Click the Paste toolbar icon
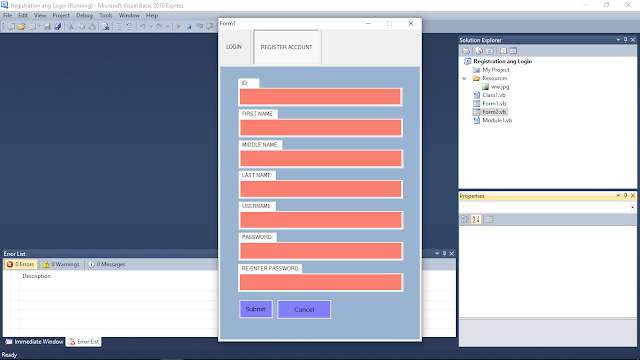Image resolution: width=640 pixels, height=360 pixels. coord(92,27)
